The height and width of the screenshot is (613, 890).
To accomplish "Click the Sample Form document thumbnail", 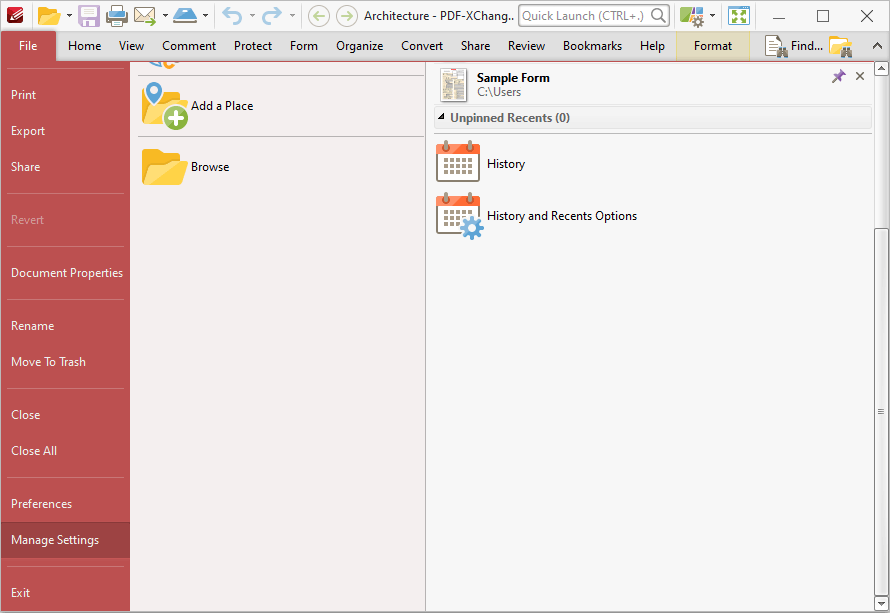I will [x=454, y=85].
